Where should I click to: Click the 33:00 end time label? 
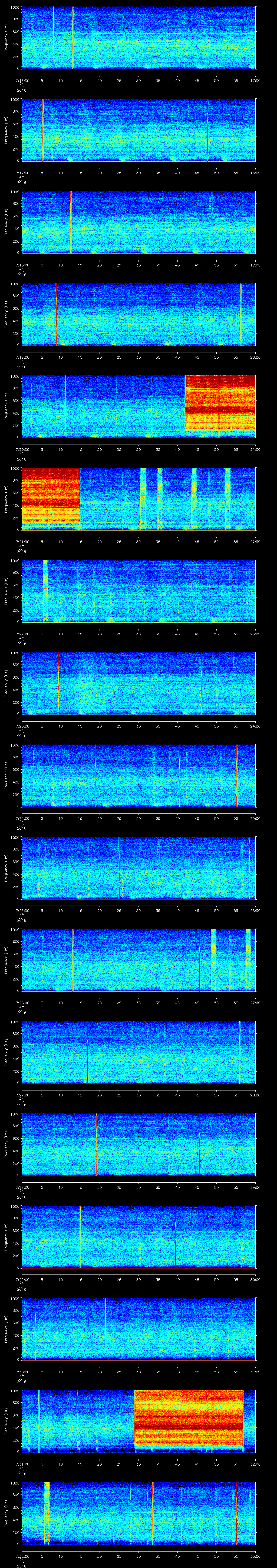pyautogui.click(x=255, y=1556)
